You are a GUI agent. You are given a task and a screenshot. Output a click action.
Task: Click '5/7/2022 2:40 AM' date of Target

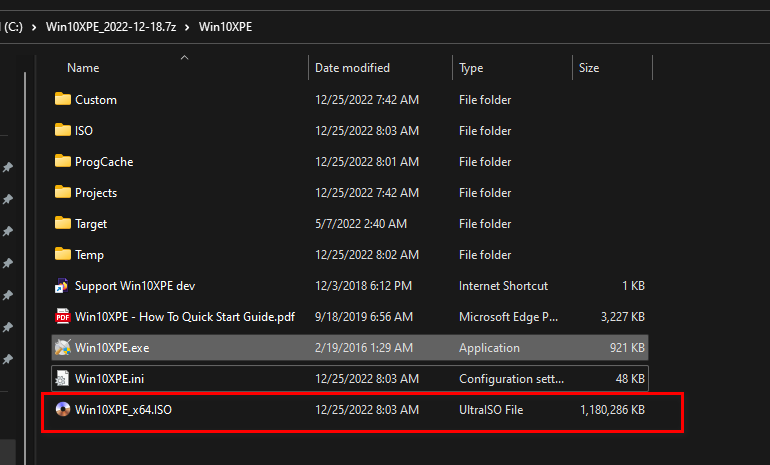coord(361,223)
